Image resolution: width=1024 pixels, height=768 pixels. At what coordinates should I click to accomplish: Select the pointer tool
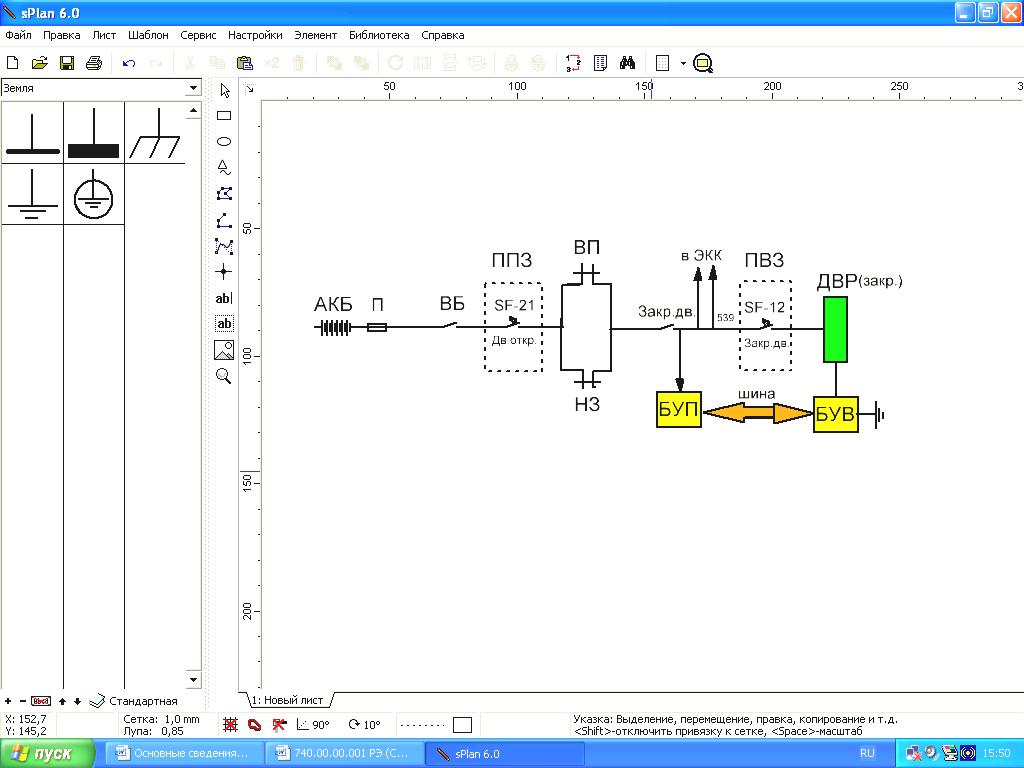pos(225,90)
